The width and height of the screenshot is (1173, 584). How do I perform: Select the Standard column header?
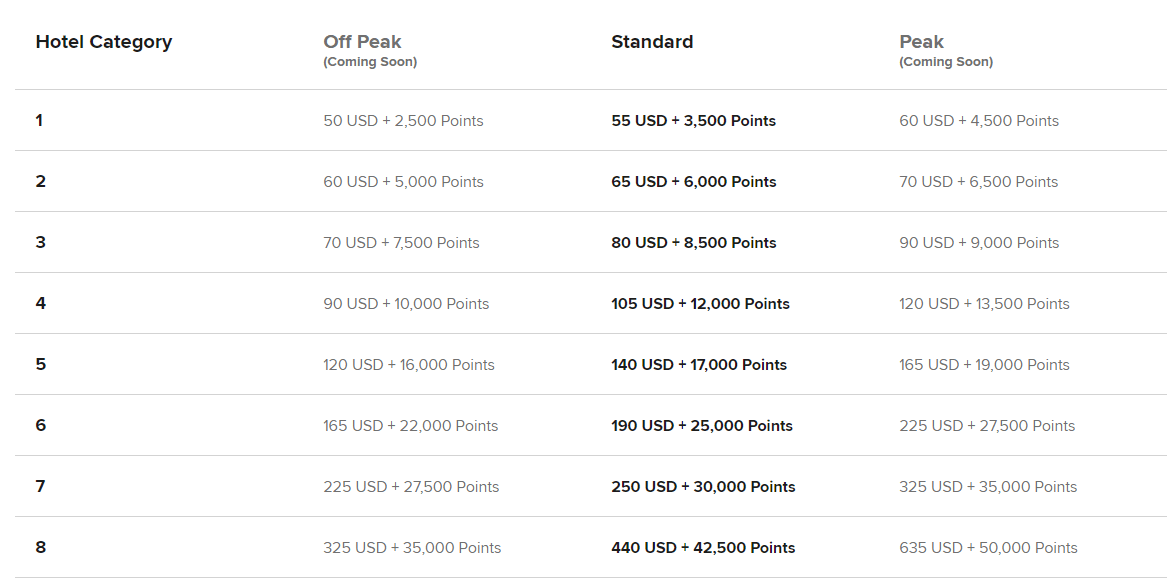click(x=652, y=42)
